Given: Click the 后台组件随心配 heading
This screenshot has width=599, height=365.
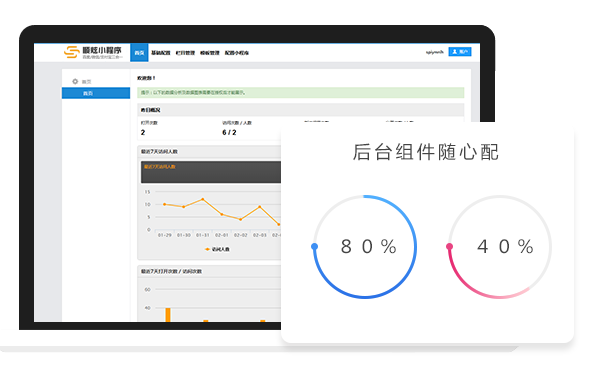Looking at the screenshot, I should point(426,152).
